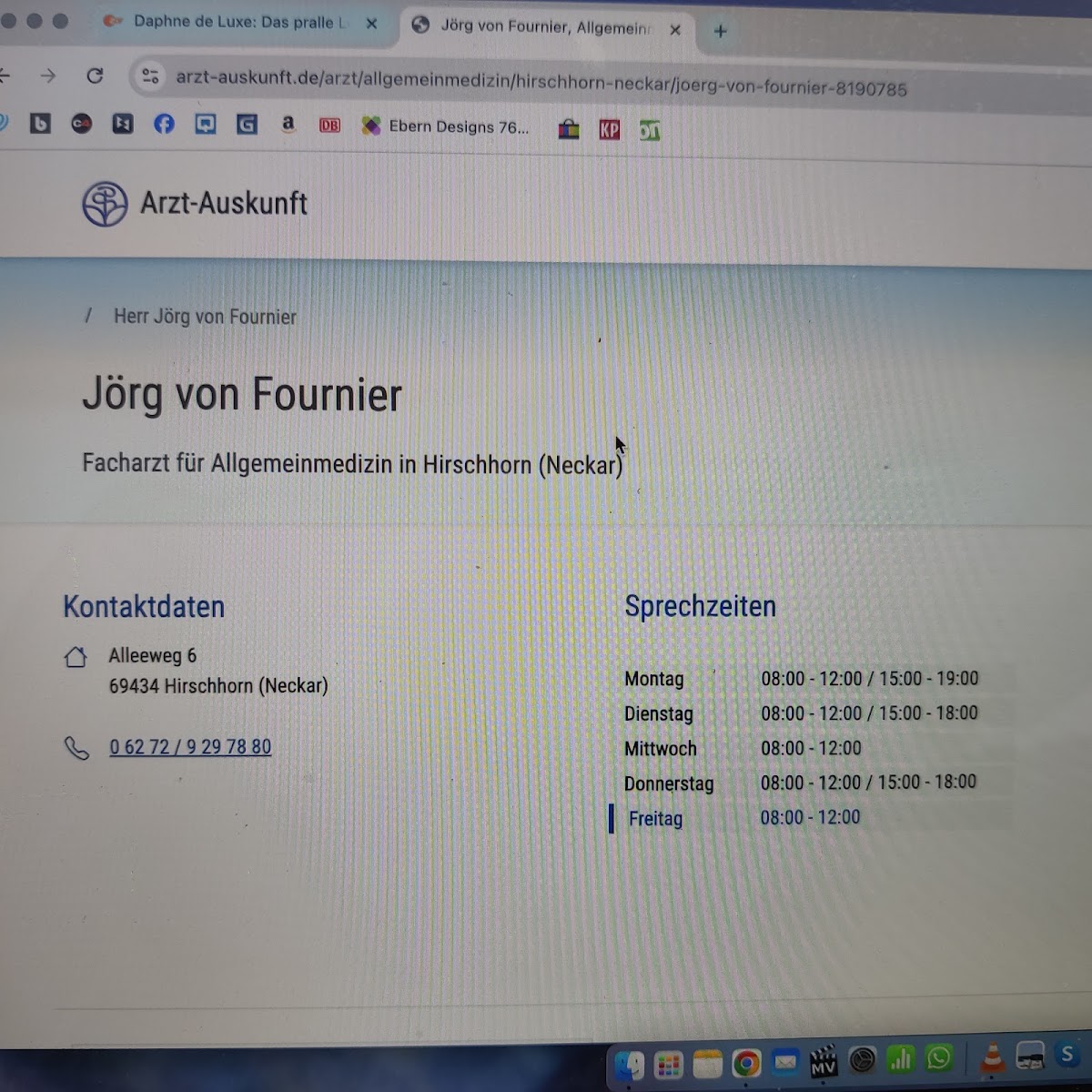1092x1092 pixels.
Task: Open the photo-thumbnail app icon in the Dock
Action: point(1030,1056)
